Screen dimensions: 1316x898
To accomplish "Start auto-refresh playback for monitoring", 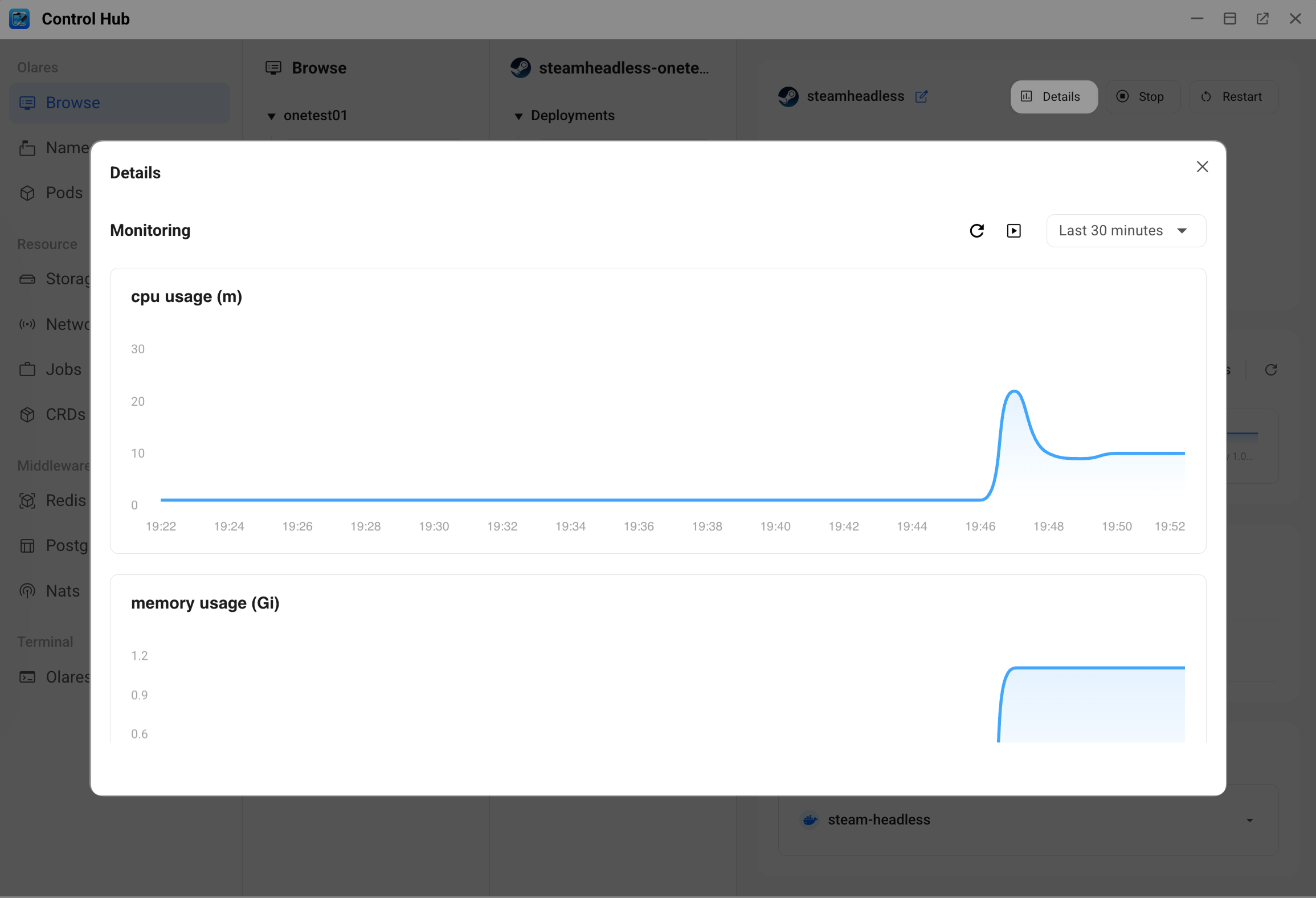I will pos(1014,230).
